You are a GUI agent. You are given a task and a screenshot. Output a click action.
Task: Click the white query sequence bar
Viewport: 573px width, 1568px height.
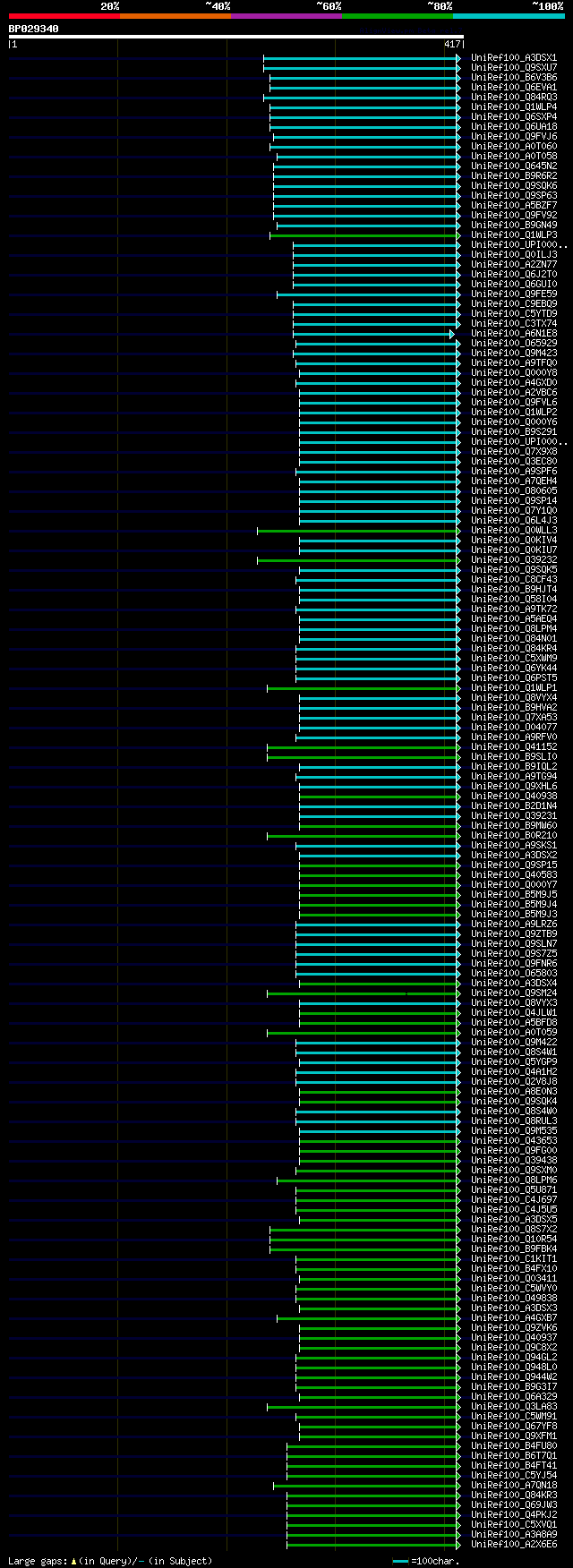(x=235, y=37)
